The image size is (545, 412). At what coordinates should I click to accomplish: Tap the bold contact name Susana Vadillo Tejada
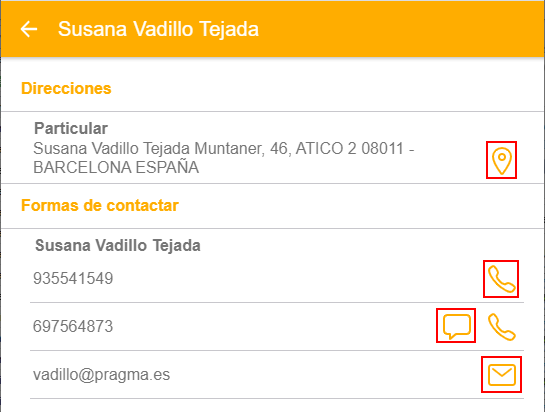point(118,245)
